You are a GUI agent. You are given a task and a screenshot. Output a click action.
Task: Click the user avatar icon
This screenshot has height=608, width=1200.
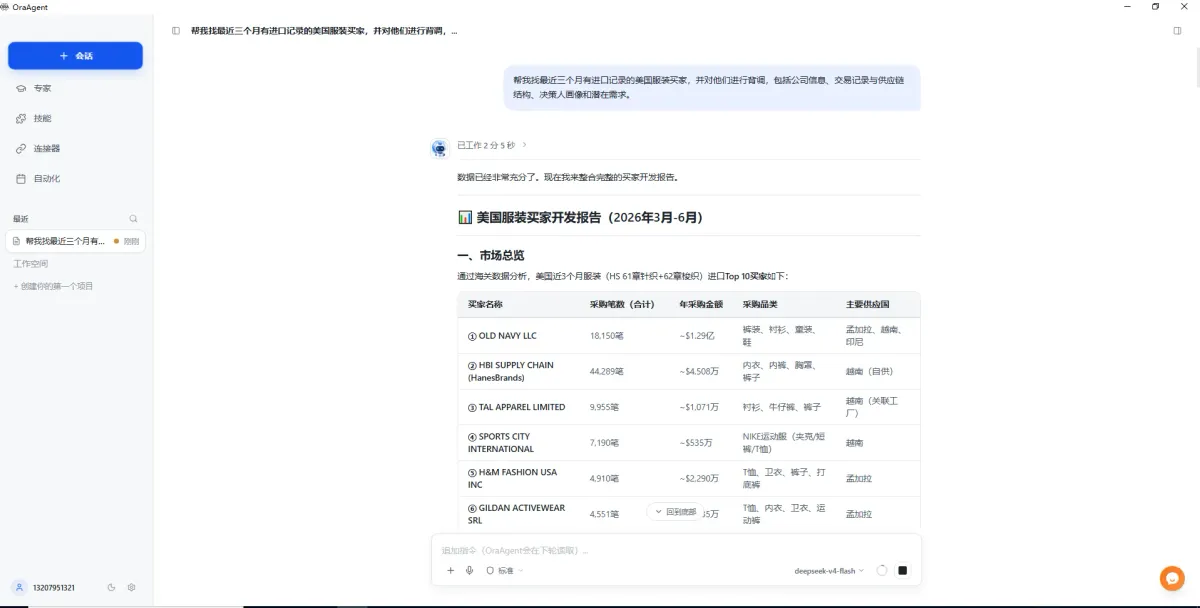point(19,587)
